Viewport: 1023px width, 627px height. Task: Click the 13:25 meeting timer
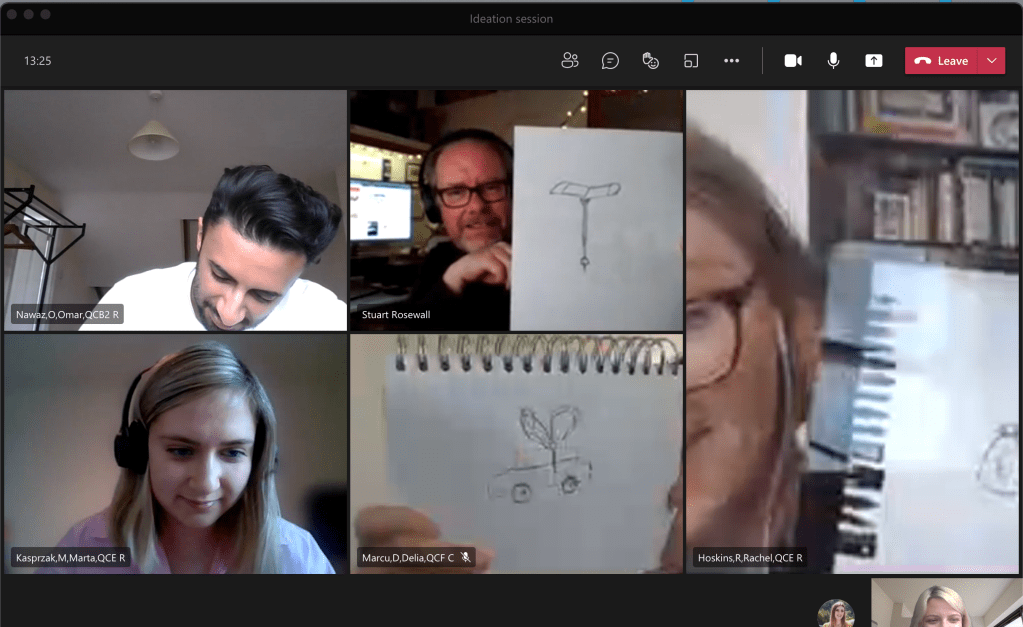(x=38, y=61)
